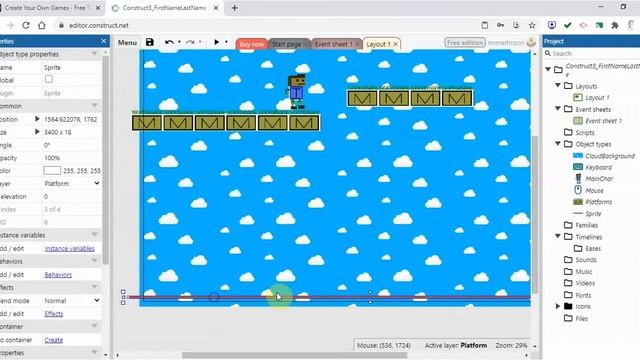Open the main Menu

[x=127, y=42]
